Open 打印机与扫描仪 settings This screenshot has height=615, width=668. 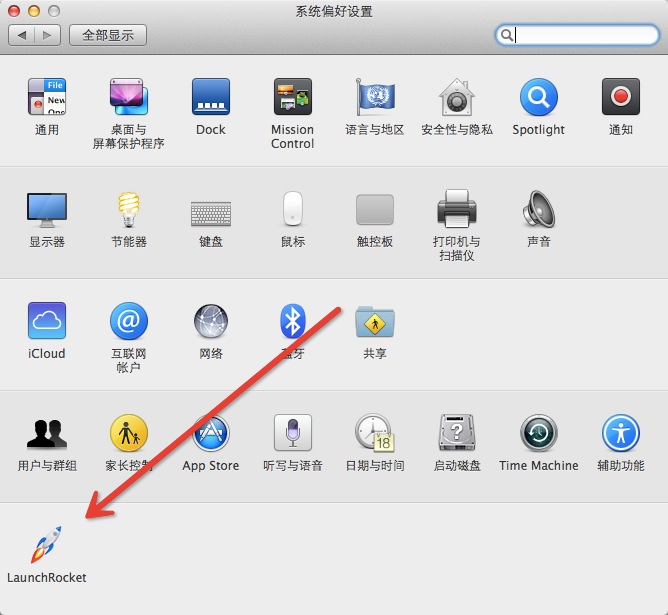click(456, 210)
